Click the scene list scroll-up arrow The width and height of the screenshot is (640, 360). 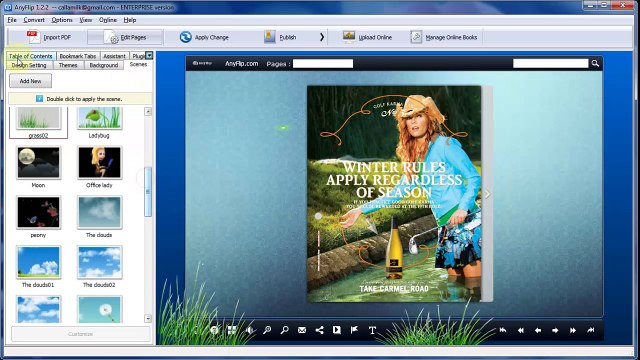pyautogui.click(x=148, y=111)
